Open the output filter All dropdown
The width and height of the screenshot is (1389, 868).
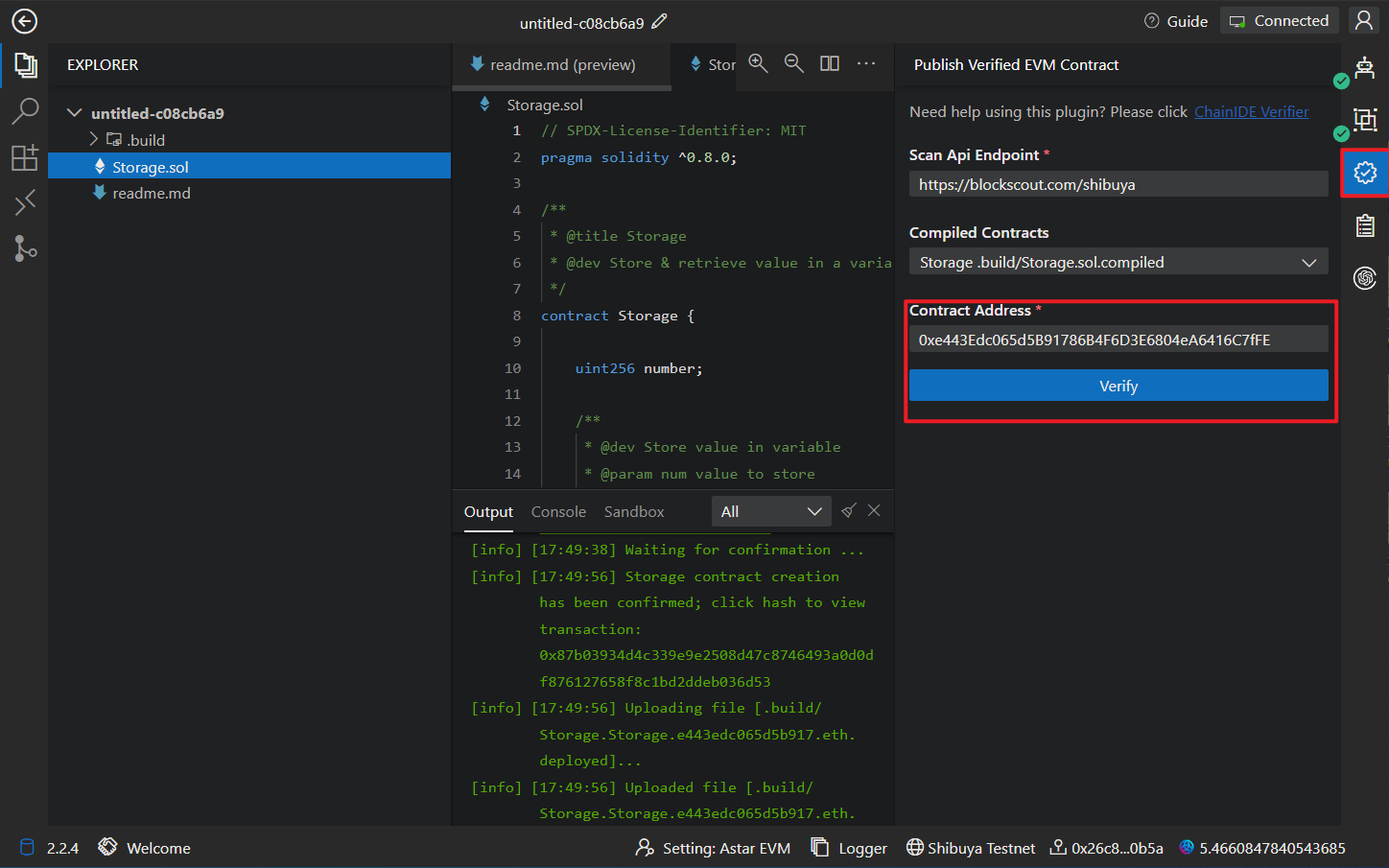pyautogui.click(x=770, y=511)
